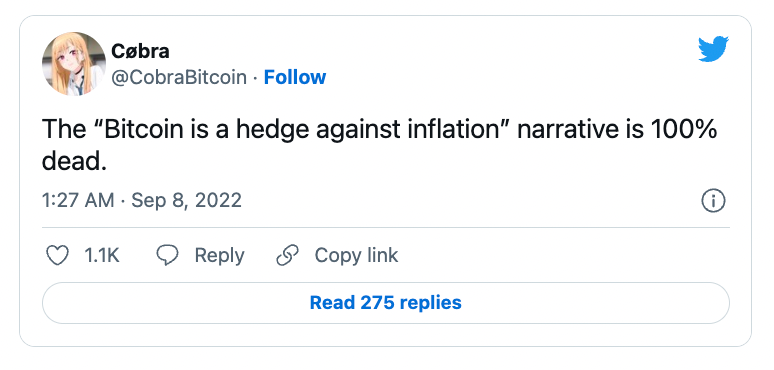This screenshot has height=370, width=774.
Task: Like the tweet with the heart icon
Action: tap(57, 256)
